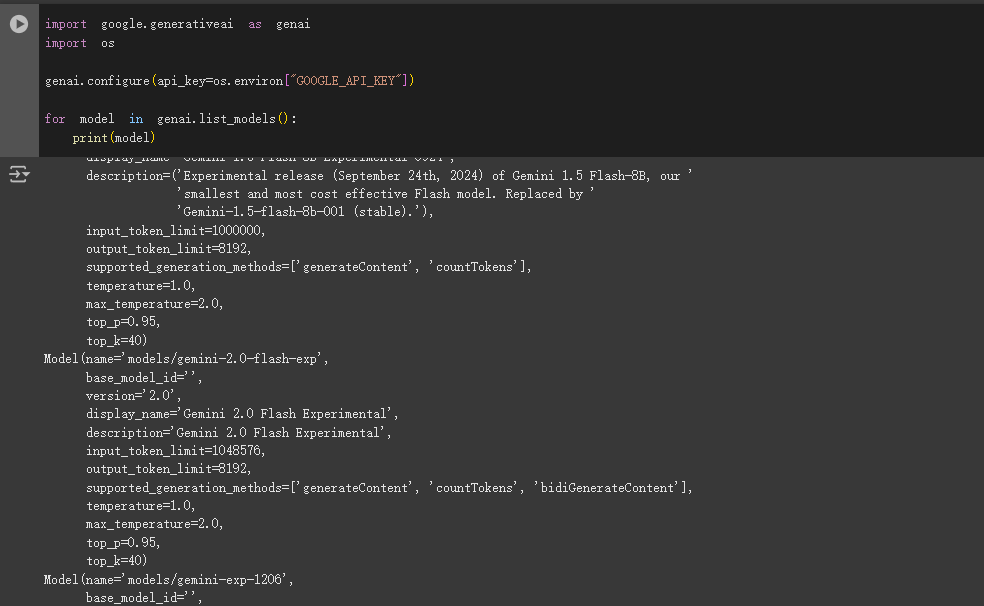984x606 pixels.
Task: Click the 'for model in genai.list_models()' line
Action: [x=170, y=119]
